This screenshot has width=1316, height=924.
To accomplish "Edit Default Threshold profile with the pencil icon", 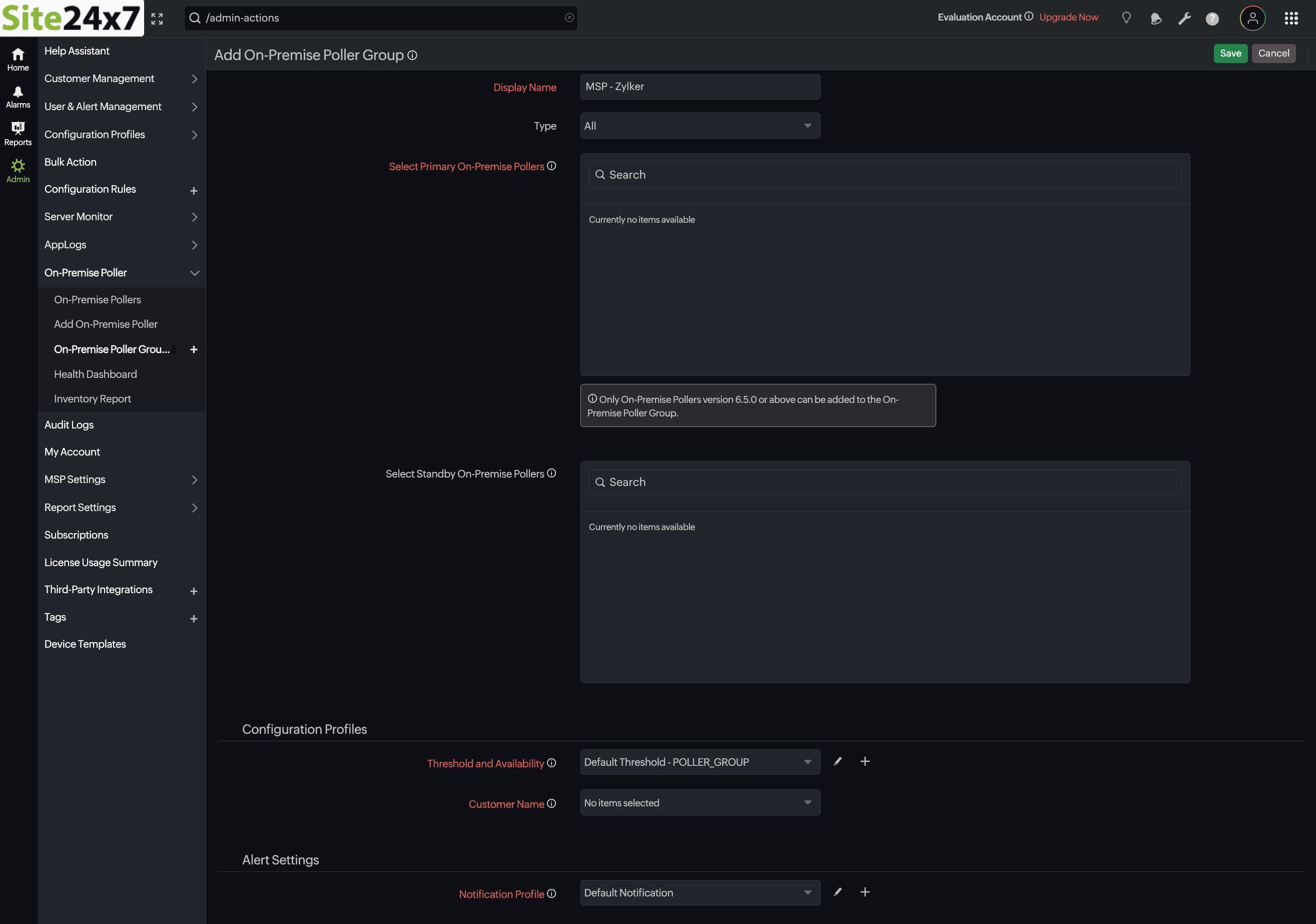I will point(838,761).
